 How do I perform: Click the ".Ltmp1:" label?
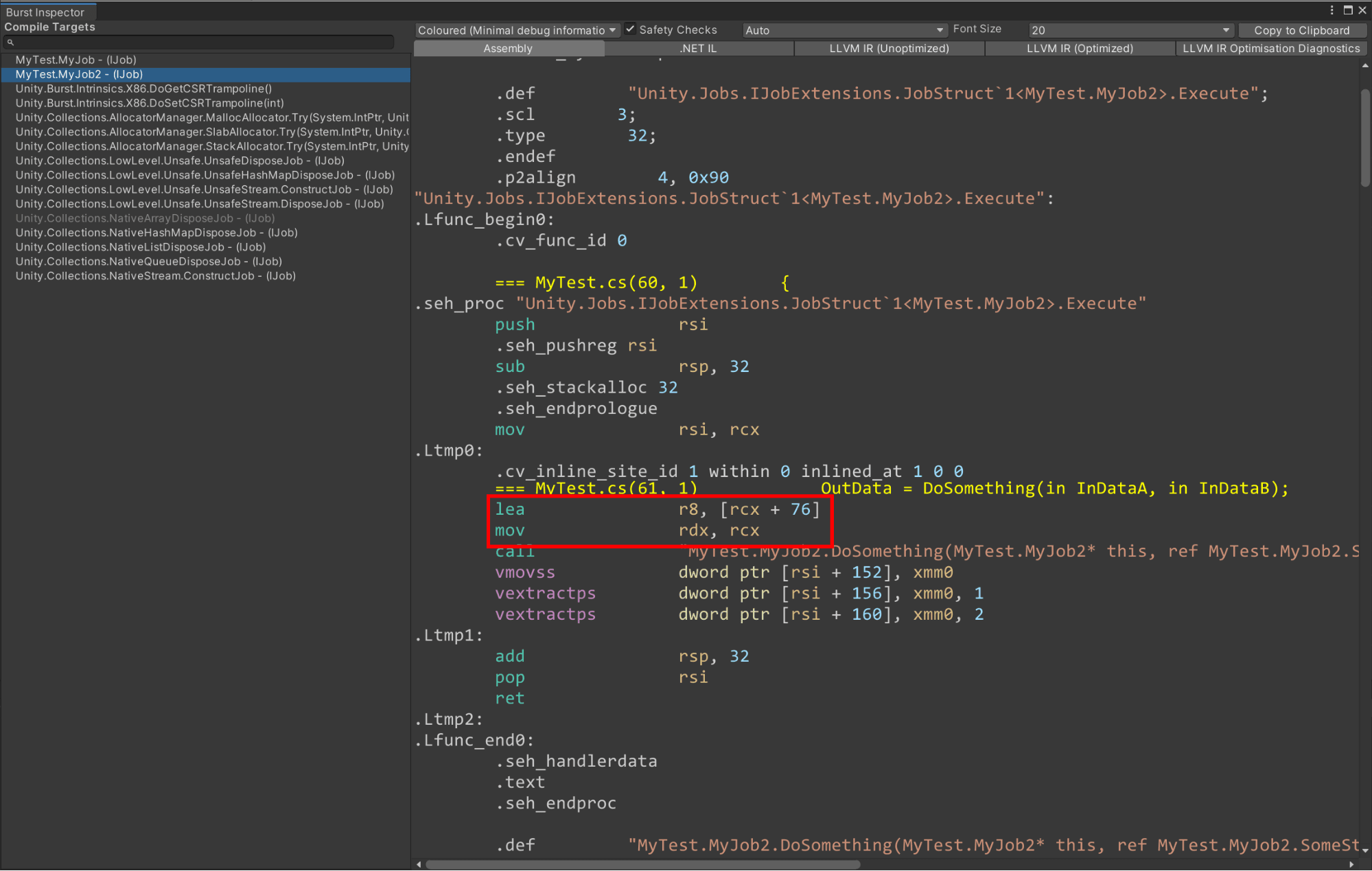(449, 636)
